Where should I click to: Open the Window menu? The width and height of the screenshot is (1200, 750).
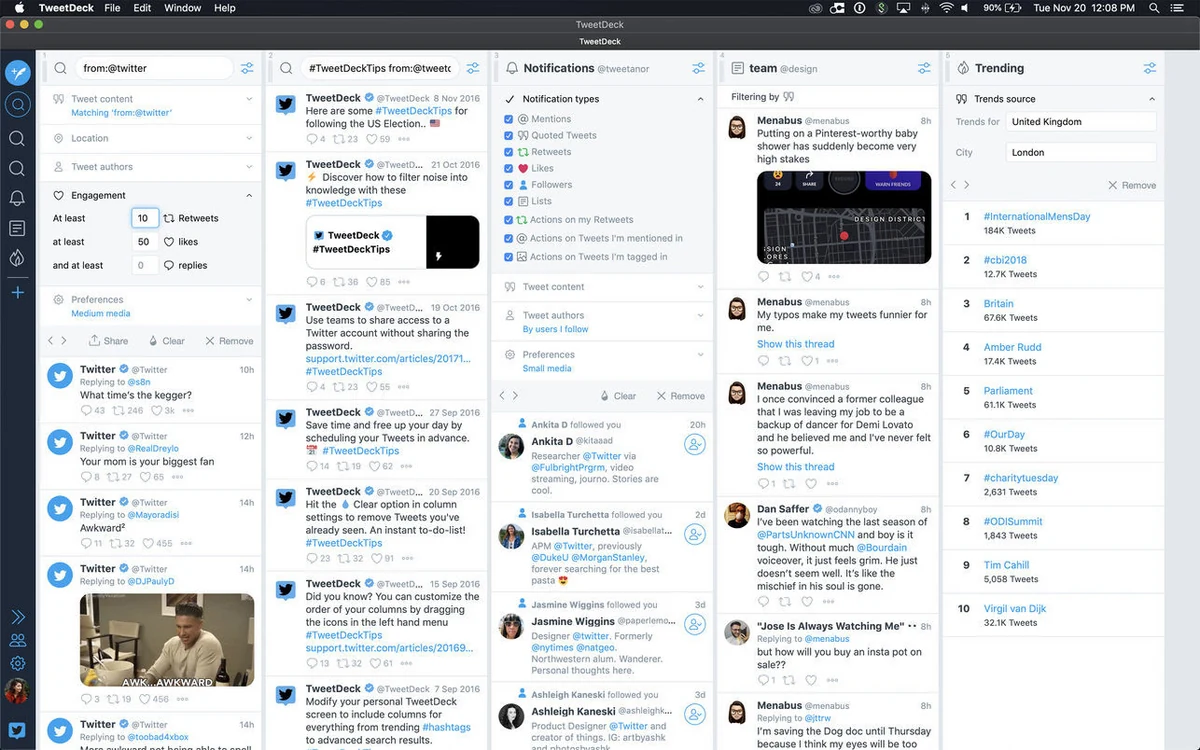point(182,8)
